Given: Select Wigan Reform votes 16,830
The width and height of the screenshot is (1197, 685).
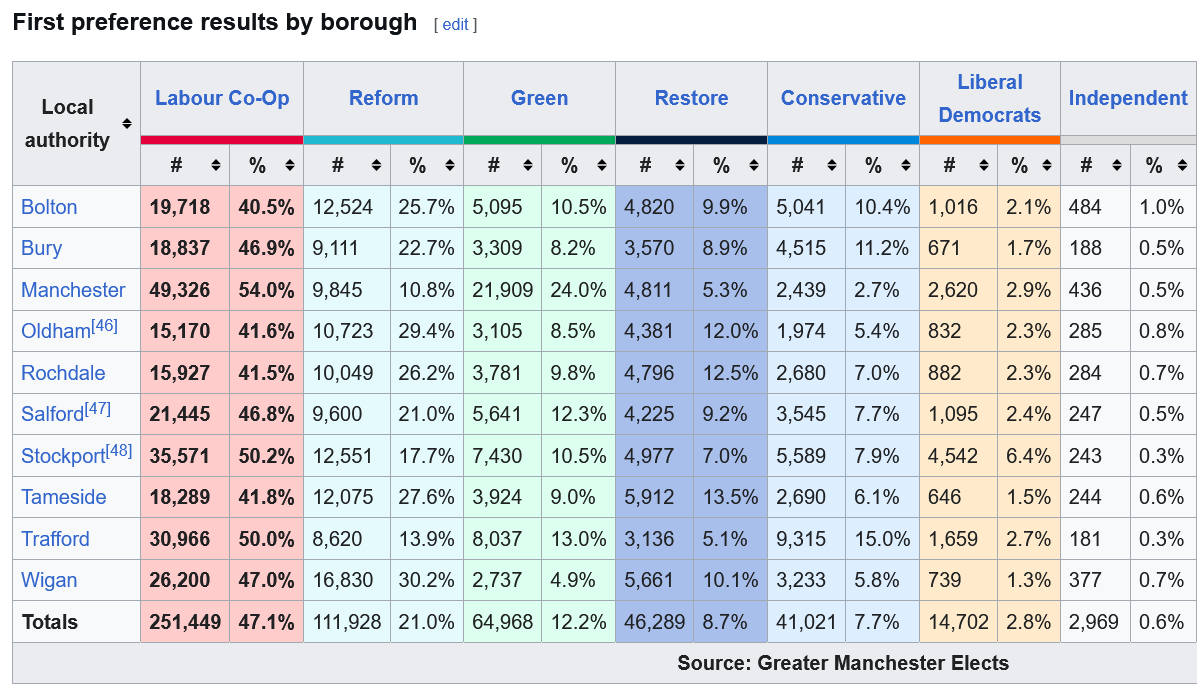Looking at the screenshot, I should 343,580.
